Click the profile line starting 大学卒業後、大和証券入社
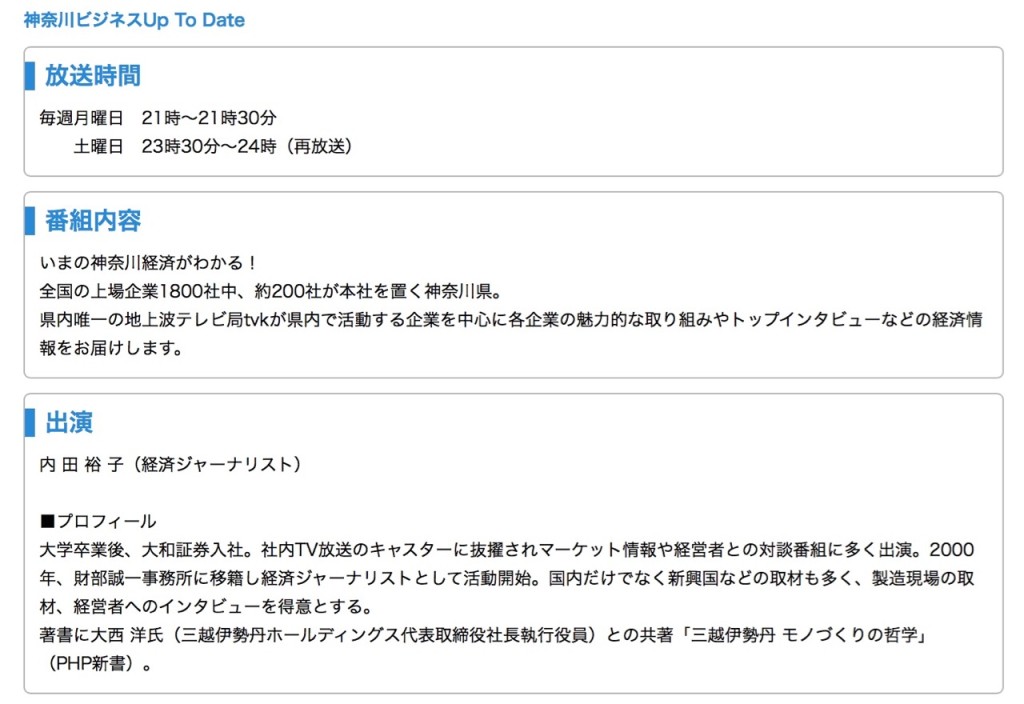 pyautogui.click(x=506, y=550)
